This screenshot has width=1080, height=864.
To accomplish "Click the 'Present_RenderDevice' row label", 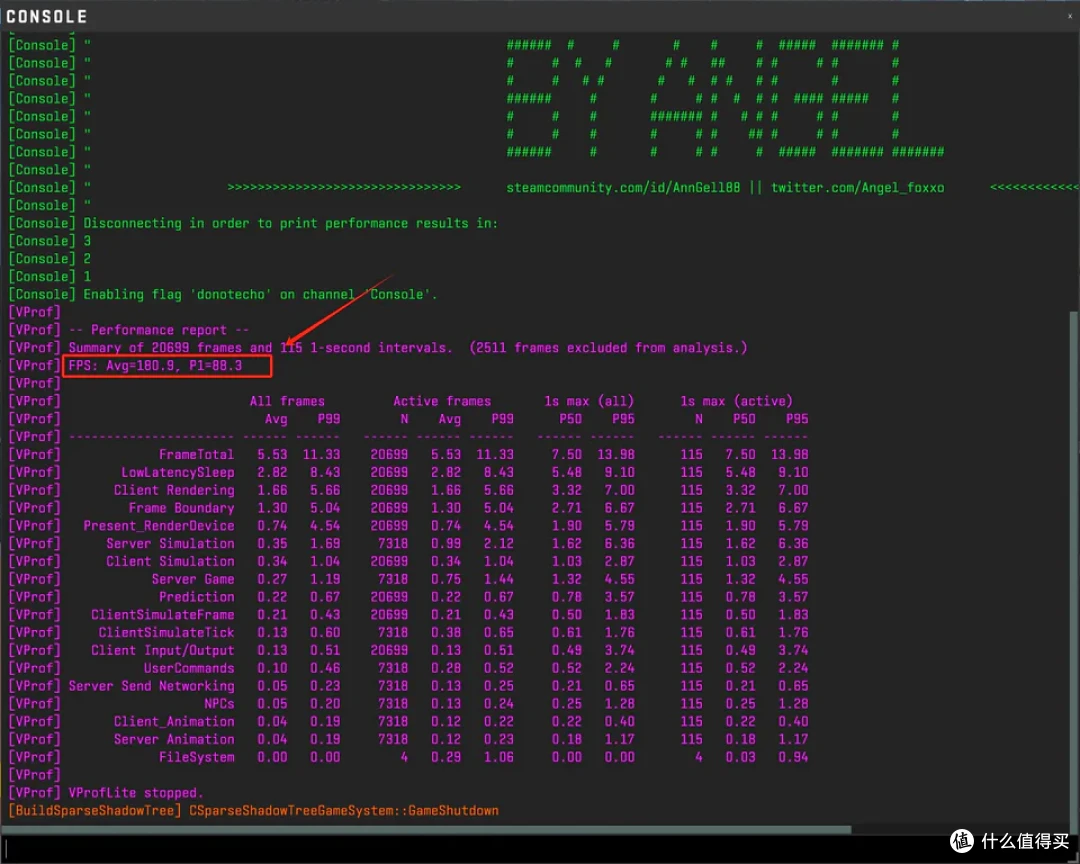I will (159, 526).
